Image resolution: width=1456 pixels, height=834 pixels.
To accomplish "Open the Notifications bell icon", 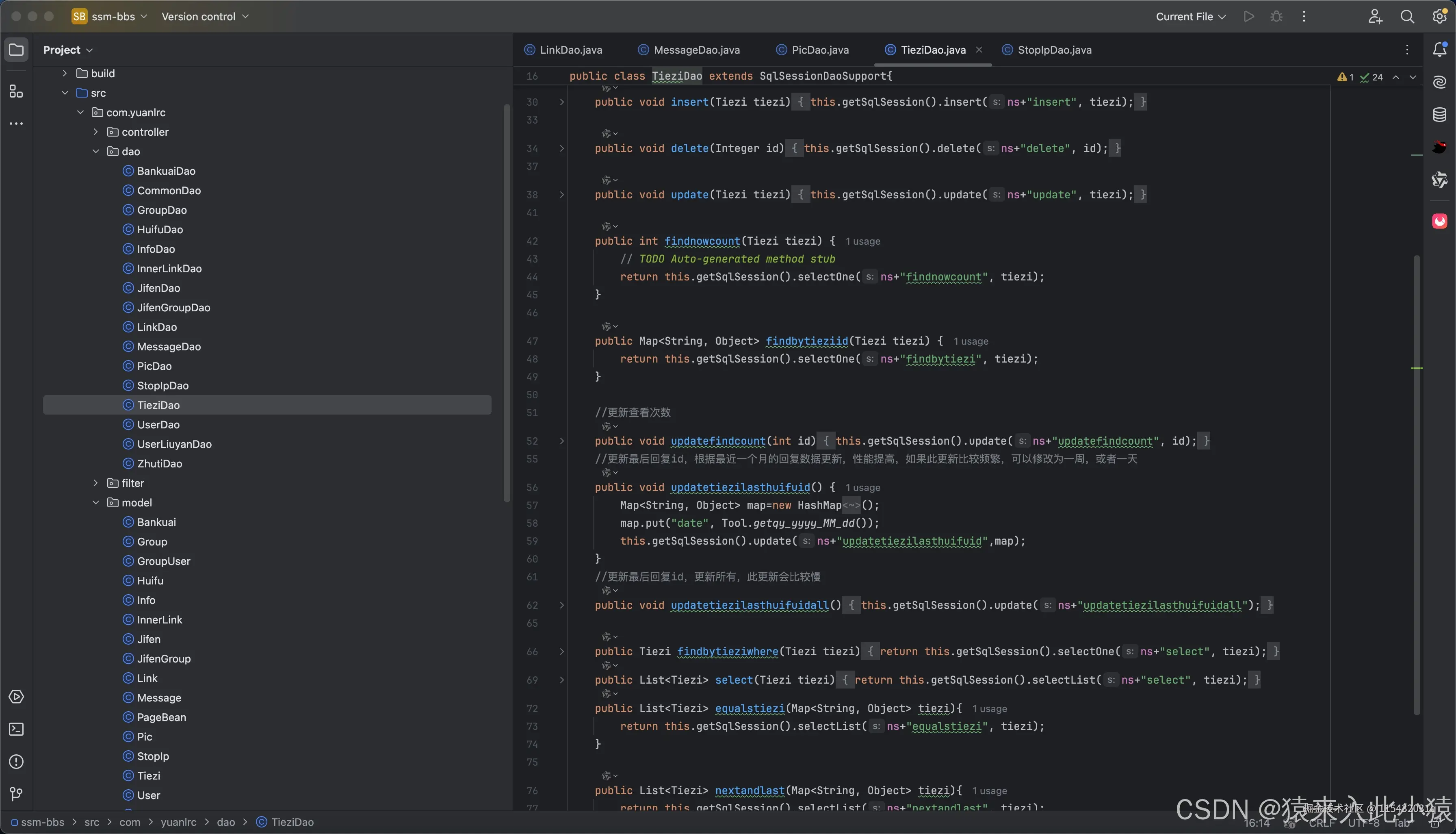I will coord(1439,50).
